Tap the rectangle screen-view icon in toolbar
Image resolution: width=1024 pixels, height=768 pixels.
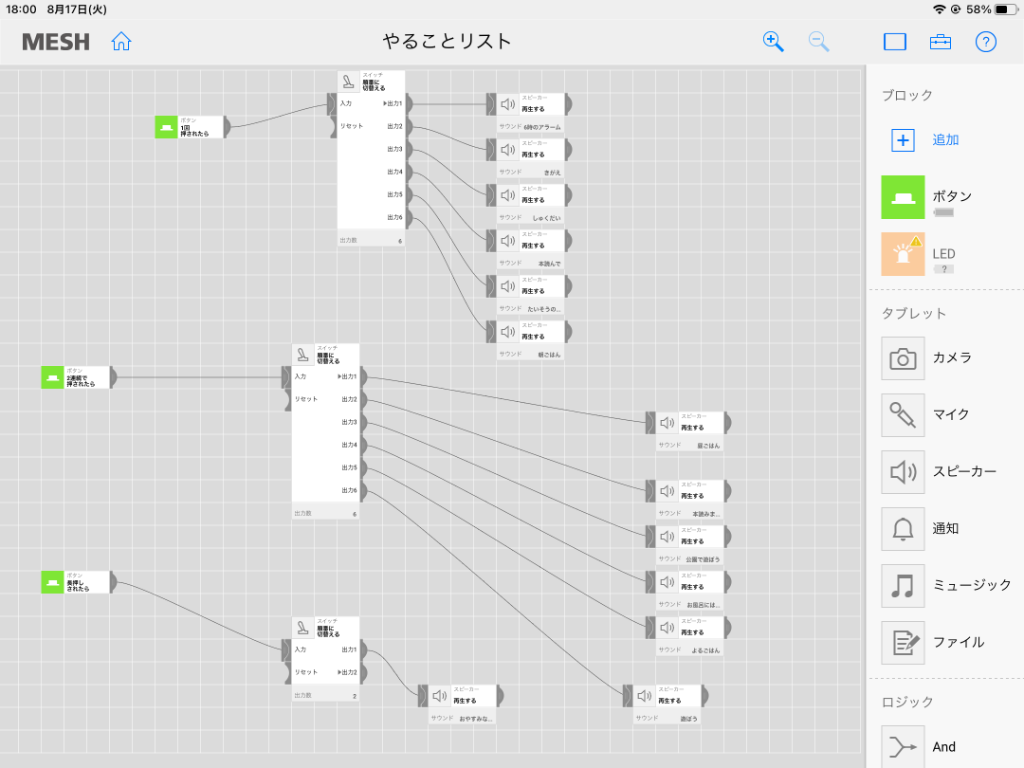click(x=895, y=42)
